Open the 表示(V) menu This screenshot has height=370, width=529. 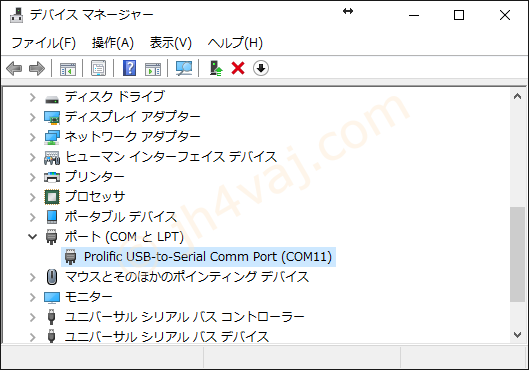click(171, 43)
